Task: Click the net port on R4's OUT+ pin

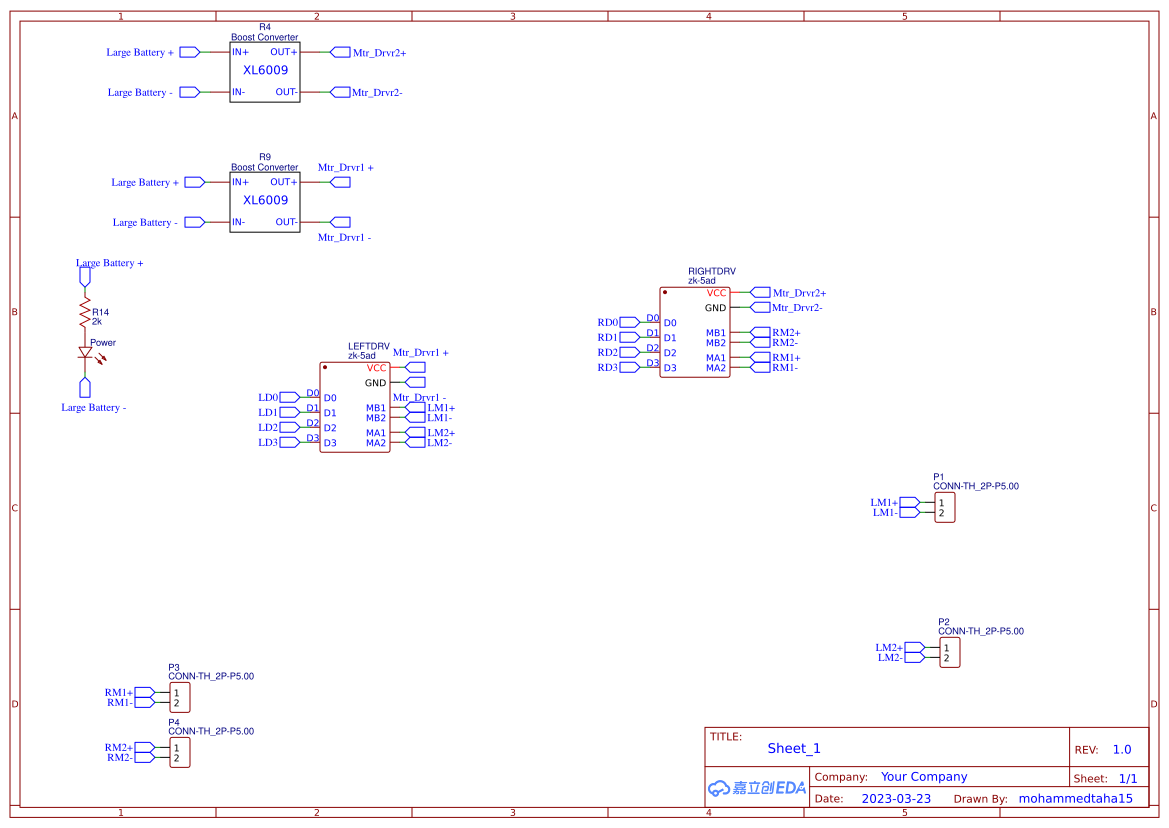Action: click(x=340, y=52)
